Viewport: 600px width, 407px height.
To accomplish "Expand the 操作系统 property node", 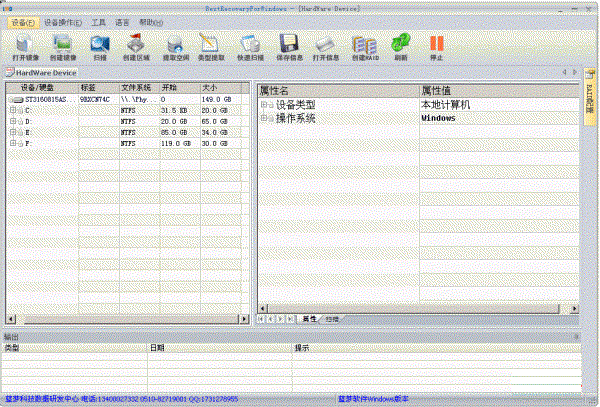I will point(266,118).
